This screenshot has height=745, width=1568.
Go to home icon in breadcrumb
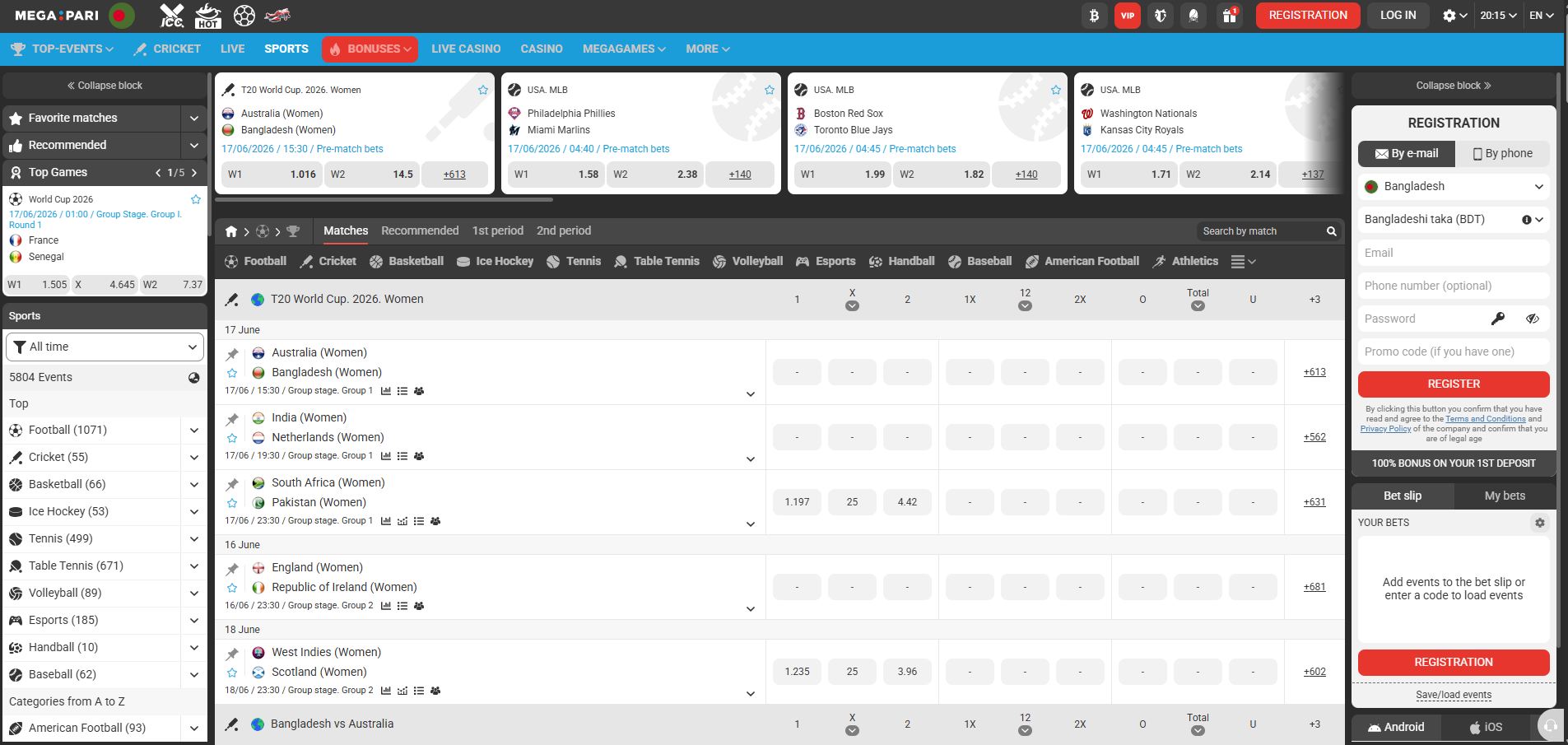click(x=231, y=231)
